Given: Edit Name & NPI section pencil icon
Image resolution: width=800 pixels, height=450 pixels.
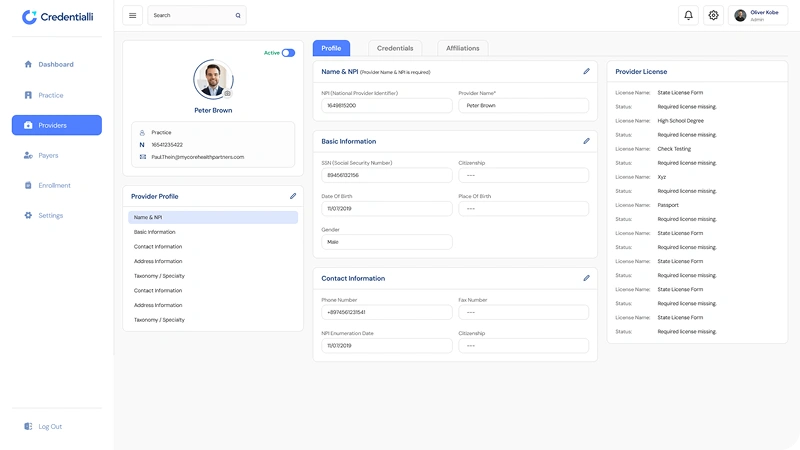Looking at the screenshot, I should (x=587, y=72).
